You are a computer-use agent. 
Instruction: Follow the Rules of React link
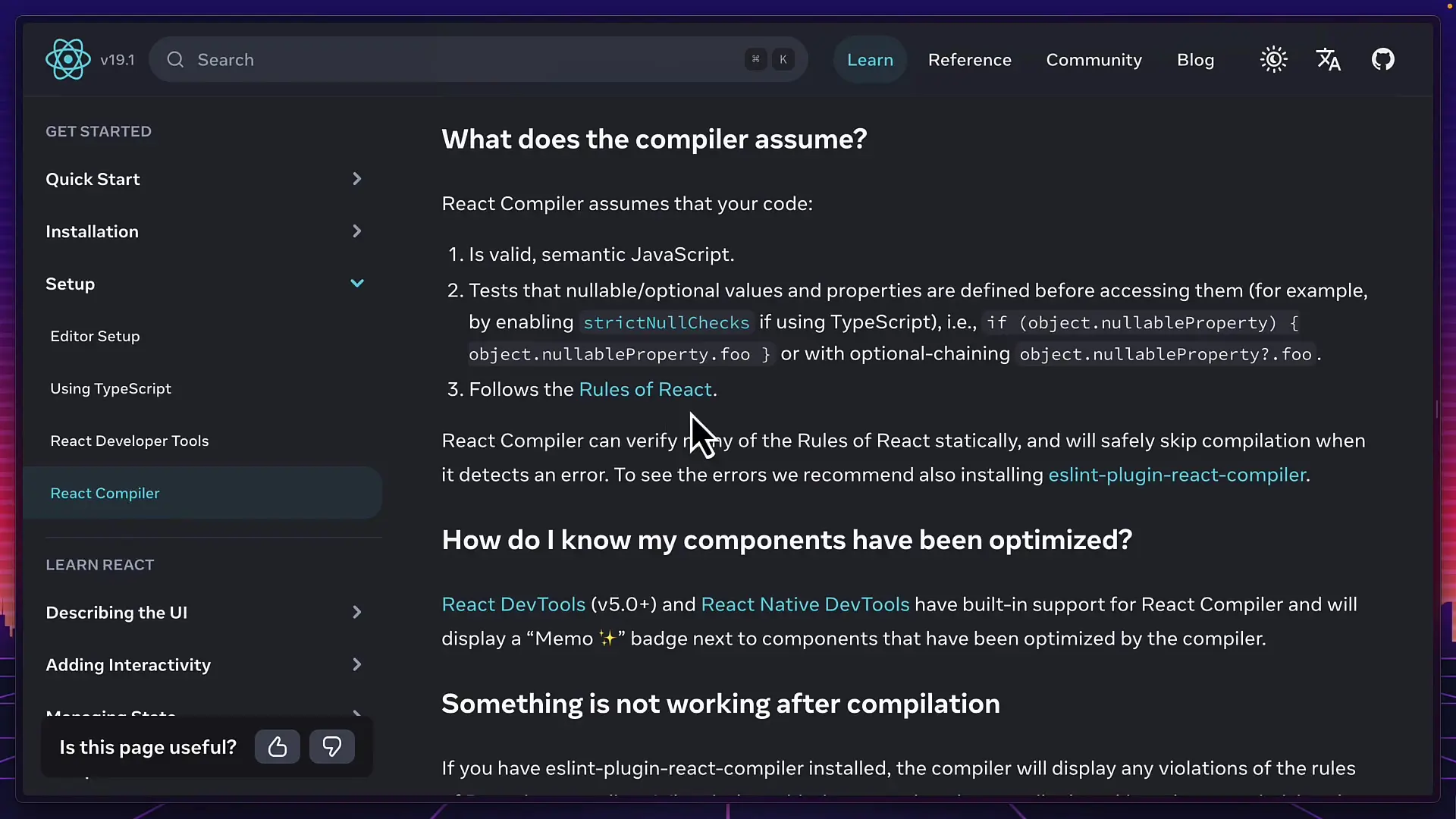click(x=645, y=389)
